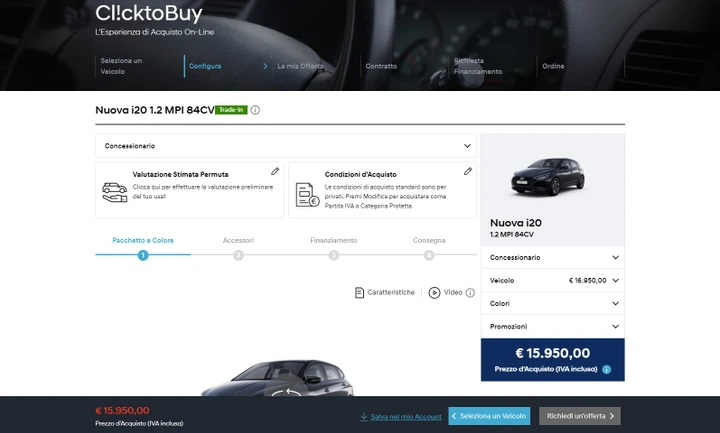Screen dimensions: 720x433
Task: Expand the main Concessionario dropdown
Action: 286,146
